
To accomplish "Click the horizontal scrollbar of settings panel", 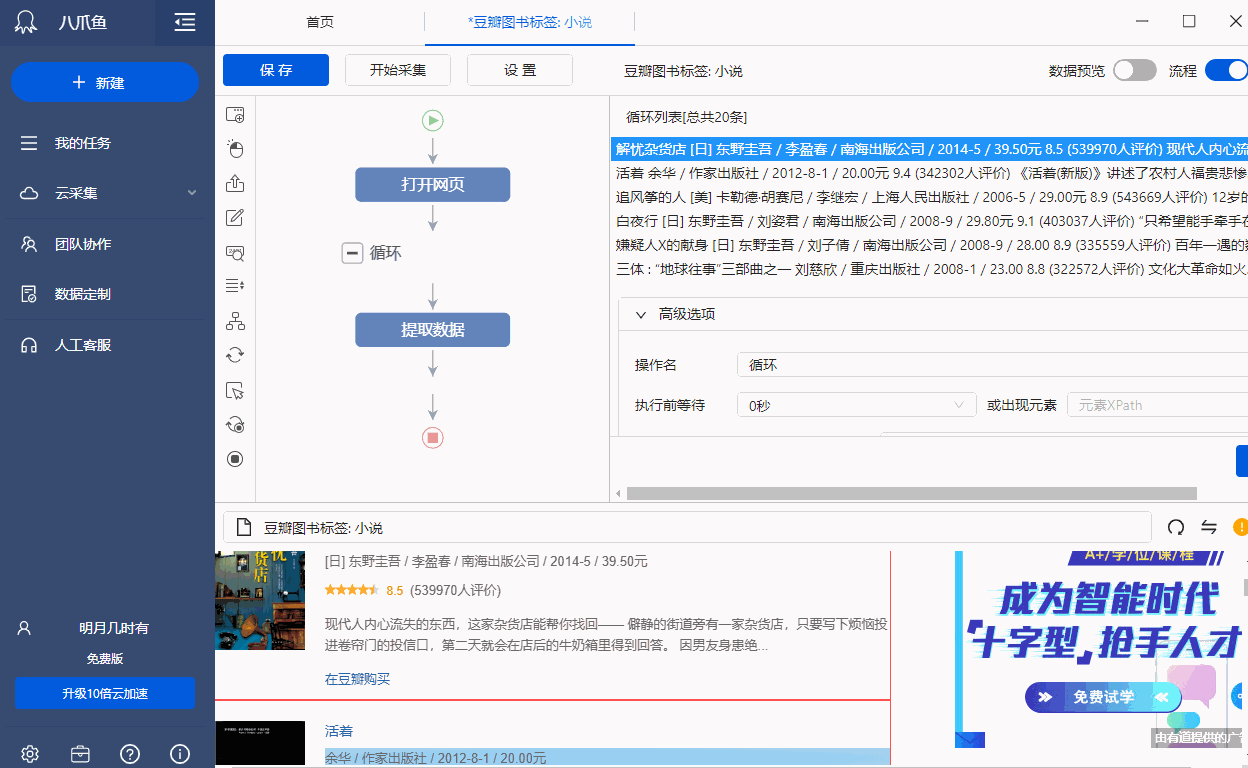I will coord(911,493).
